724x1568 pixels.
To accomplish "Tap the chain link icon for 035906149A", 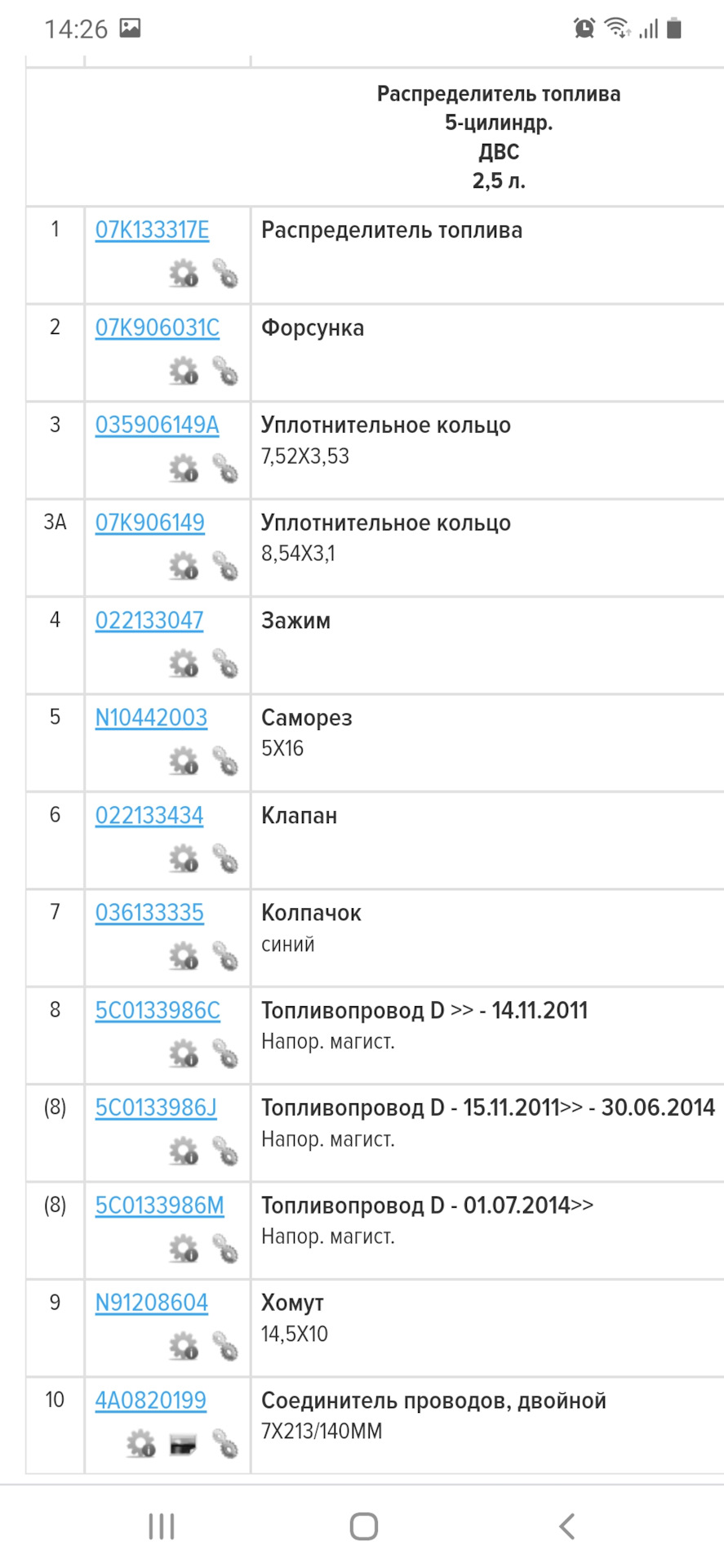I will point(225,469).
